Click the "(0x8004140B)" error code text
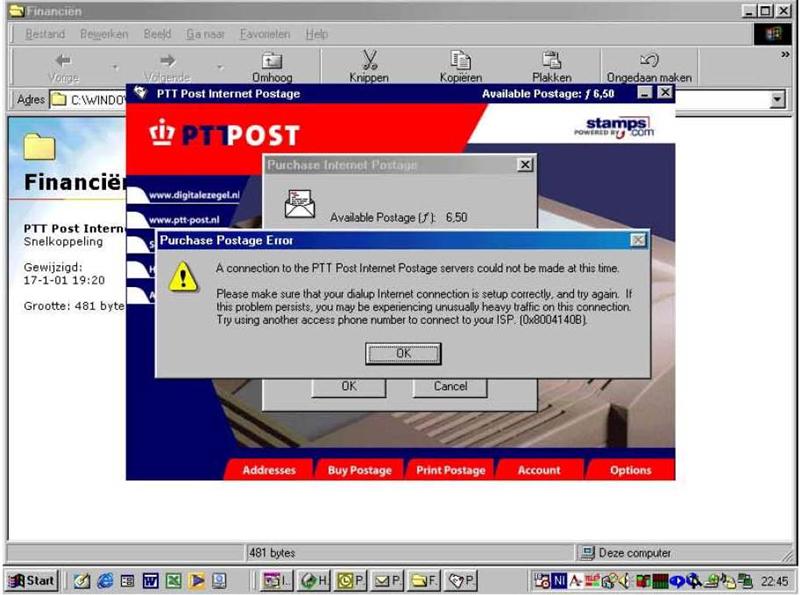800x595 pixels. coord(554,320)
